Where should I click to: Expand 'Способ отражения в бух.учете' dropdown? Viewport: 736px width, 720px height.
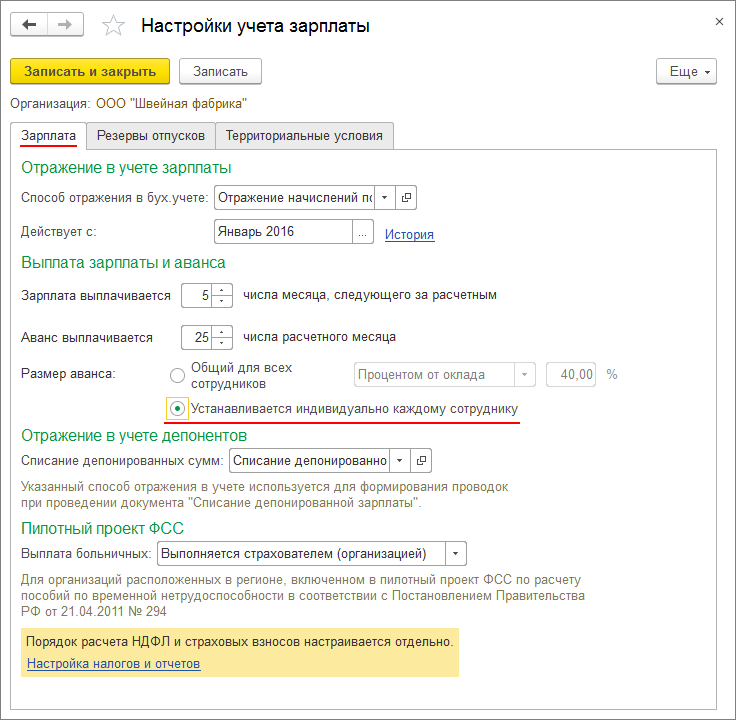pos(385,198)
